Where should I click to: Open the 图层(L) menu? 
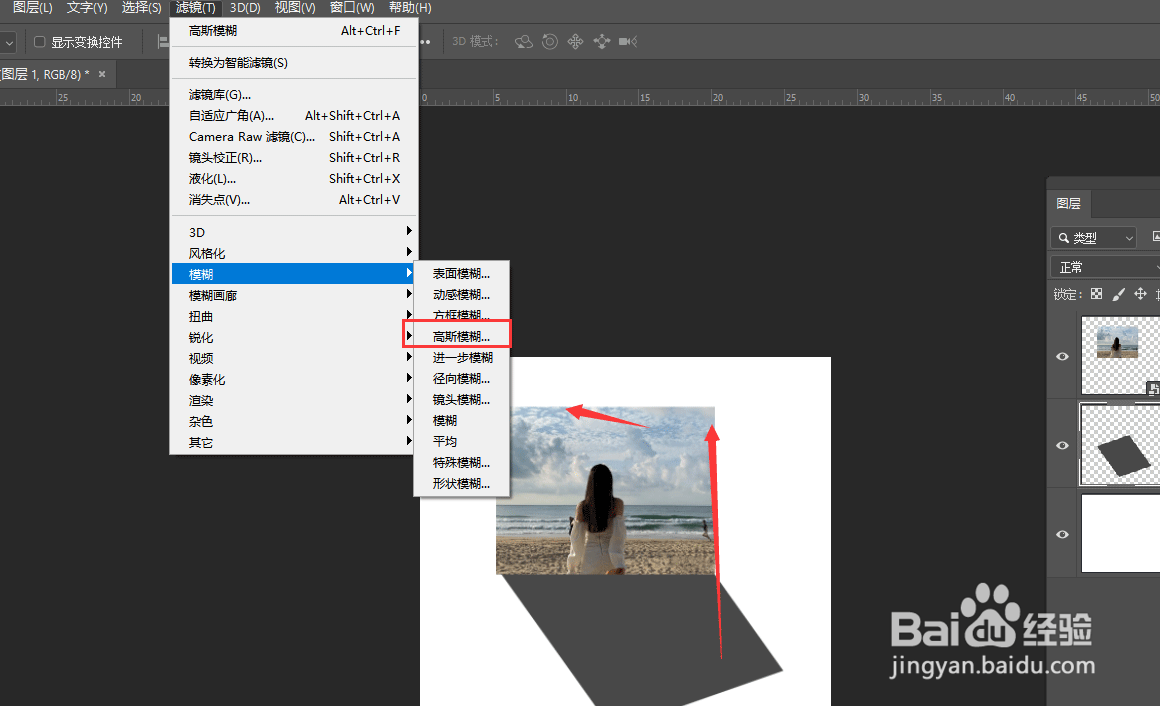coord(33,7)
